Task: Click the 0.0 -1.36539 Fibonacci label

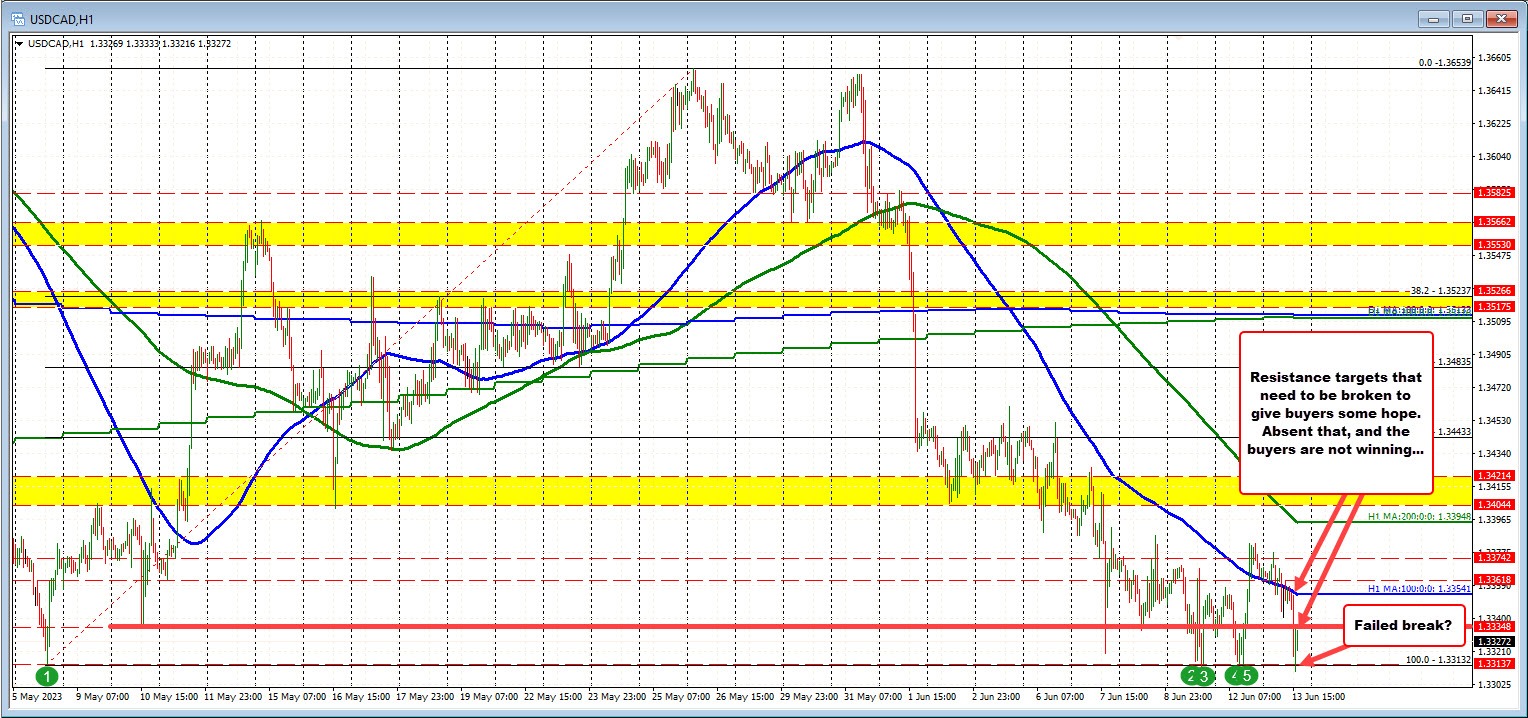Action: coord(1445,62)
